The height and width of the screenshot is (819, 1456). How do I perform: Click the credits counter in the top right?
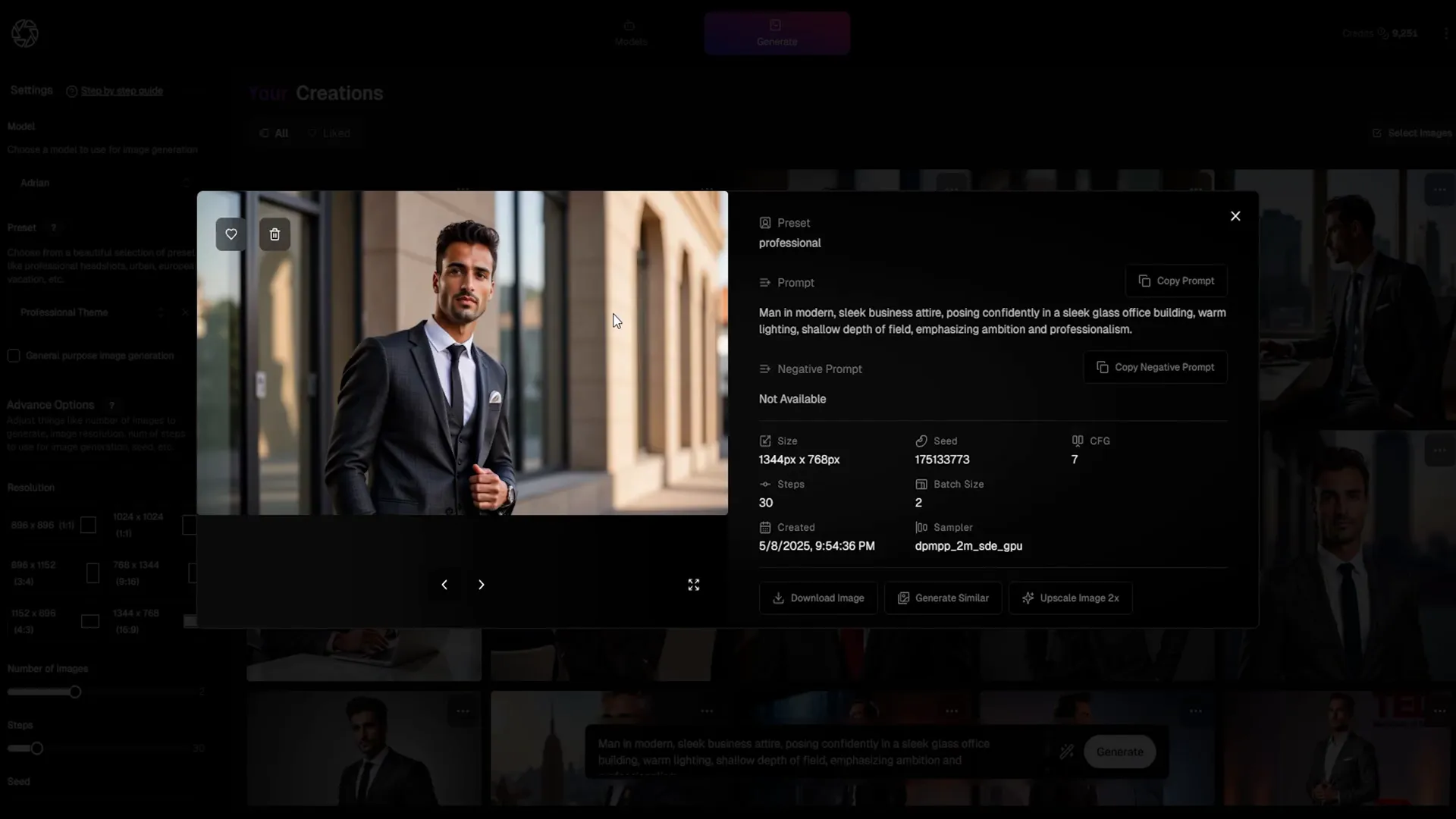click(1379, 33)
